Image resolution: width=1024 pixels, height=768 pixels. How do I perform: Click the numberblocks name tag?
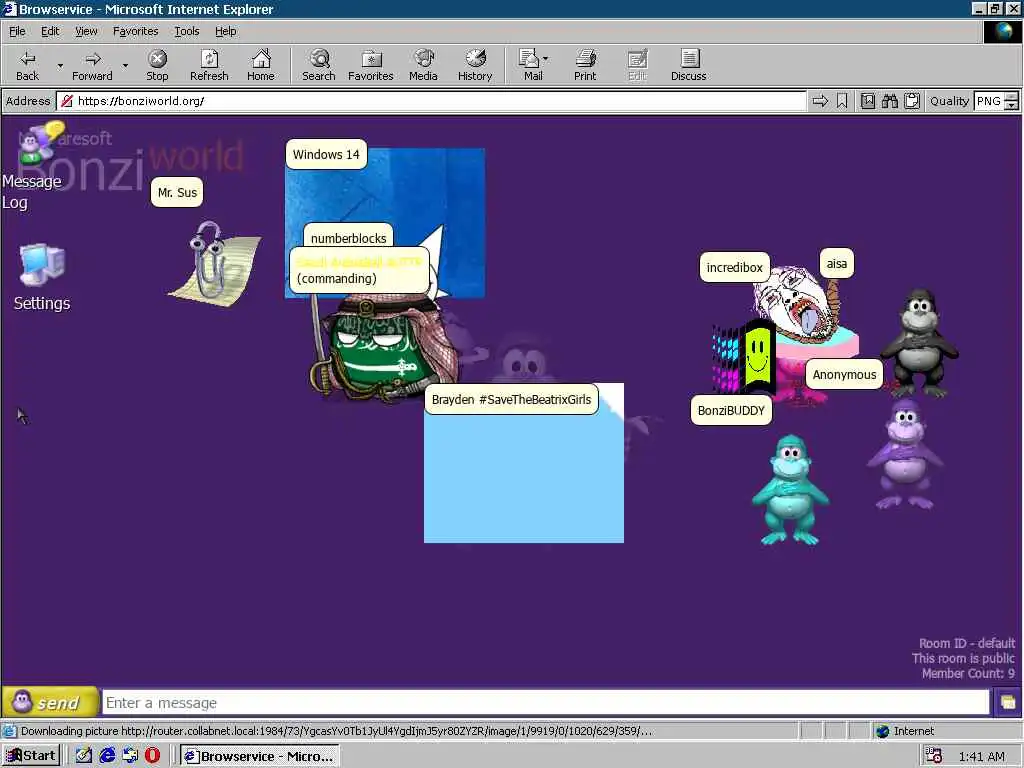[348, 238]
